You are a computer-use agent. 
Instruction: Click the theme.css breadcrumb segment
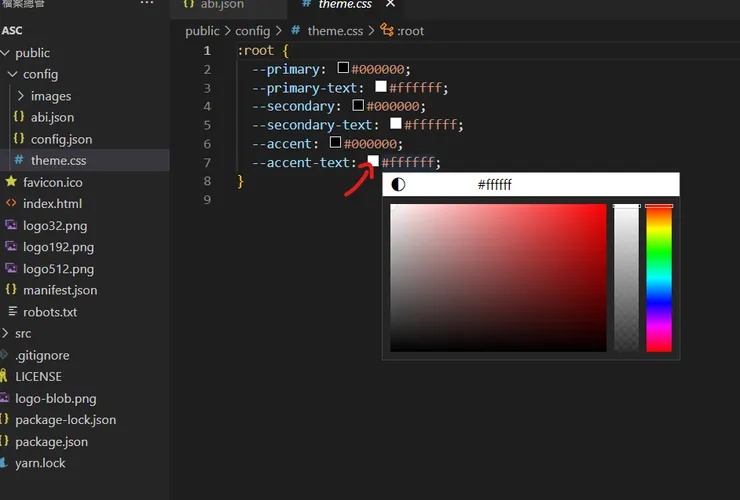click(x=335, y=31)
